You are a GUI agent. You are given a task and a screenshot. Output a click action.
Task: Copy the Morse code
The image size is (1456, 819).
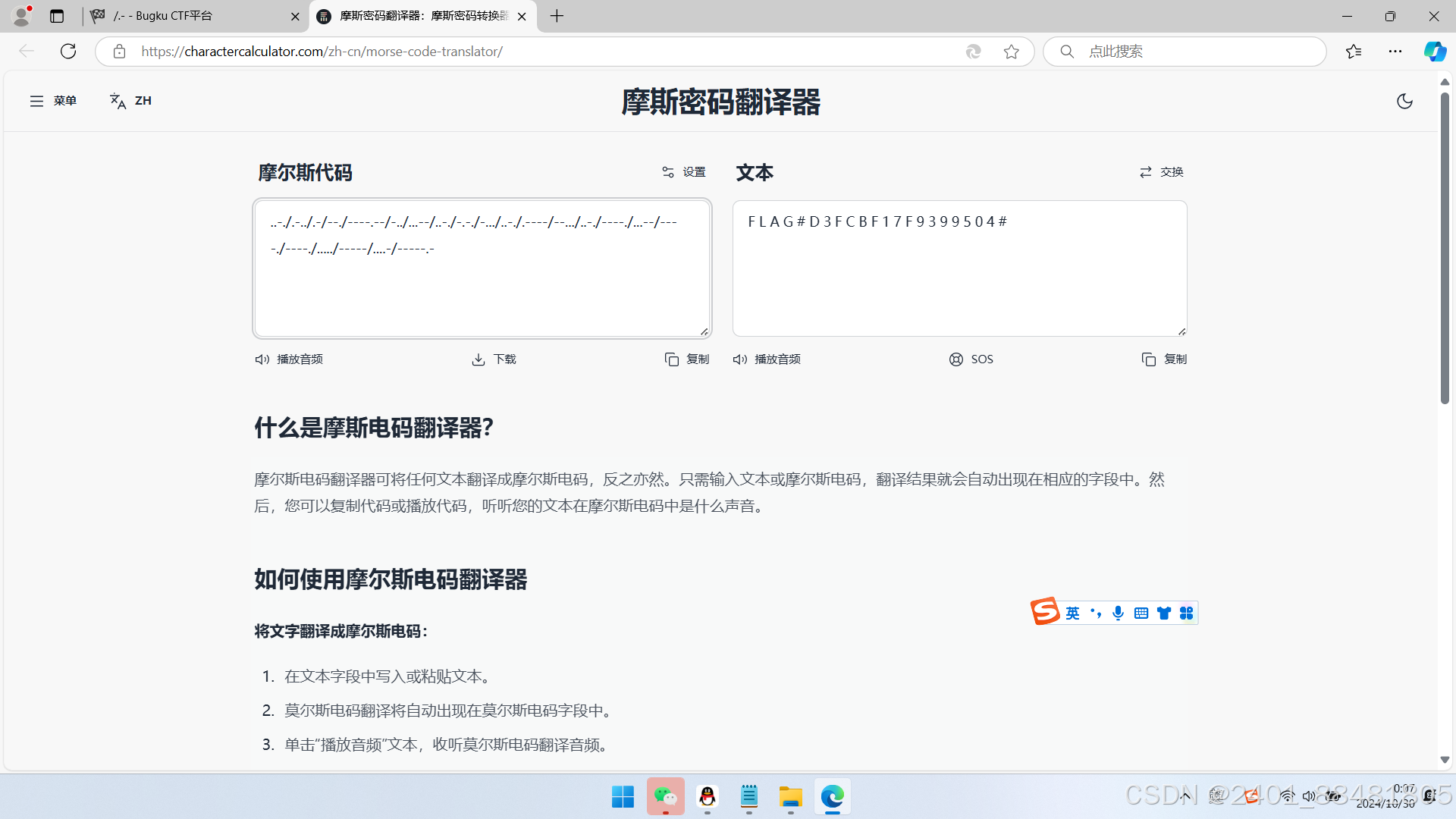pos(686,359)
